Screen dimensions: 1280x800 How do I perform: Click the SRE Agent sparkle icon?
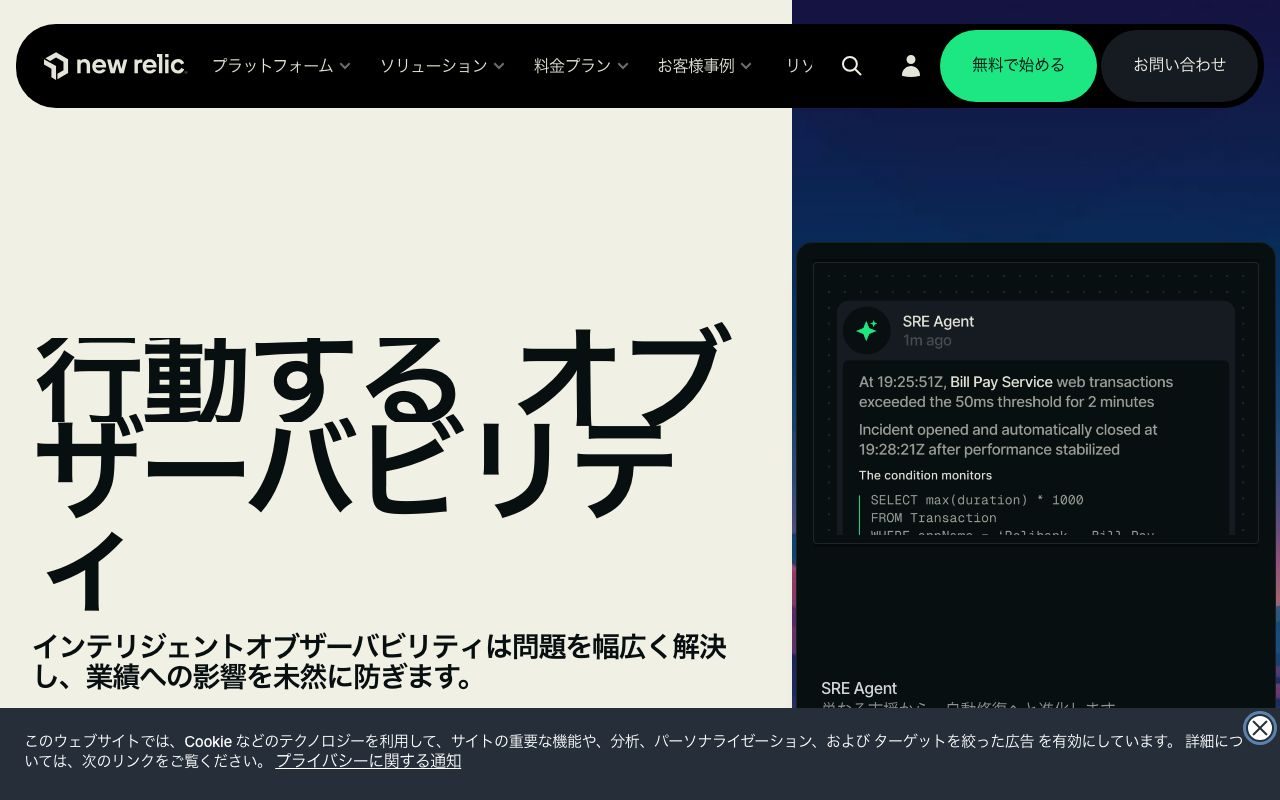point(867,330)
